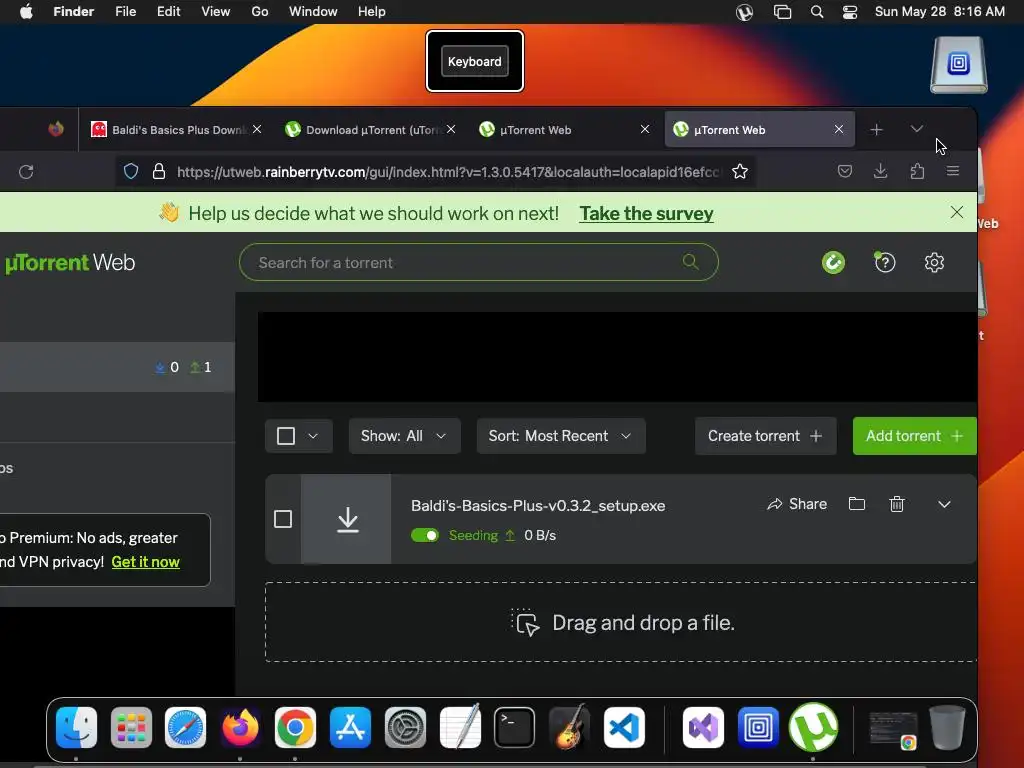Open Safari from the Dock
Viewport: 1024px width, 768px height.
185,727
